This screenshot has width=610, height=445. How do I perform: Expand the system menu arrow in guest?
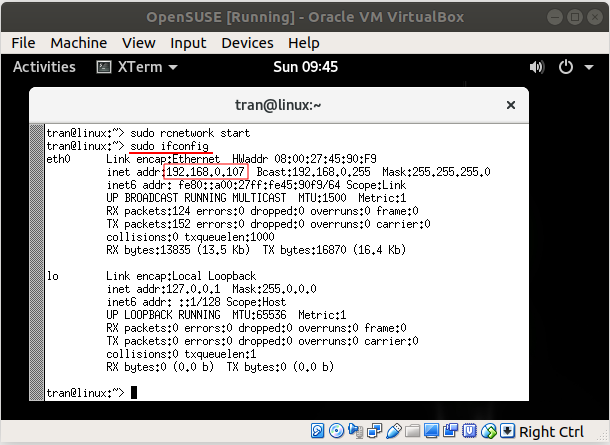[x=589, y=67]
